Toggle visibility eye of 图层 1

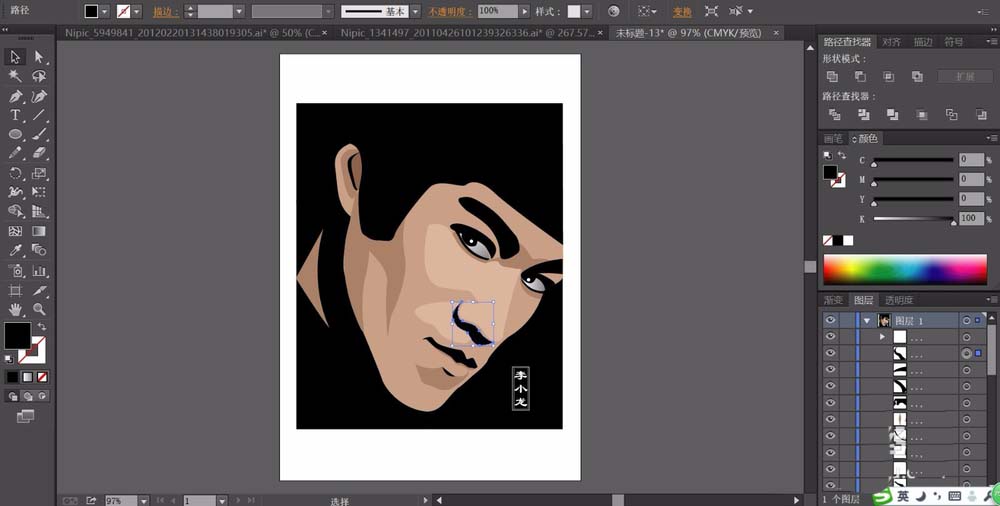click(830, 320)
